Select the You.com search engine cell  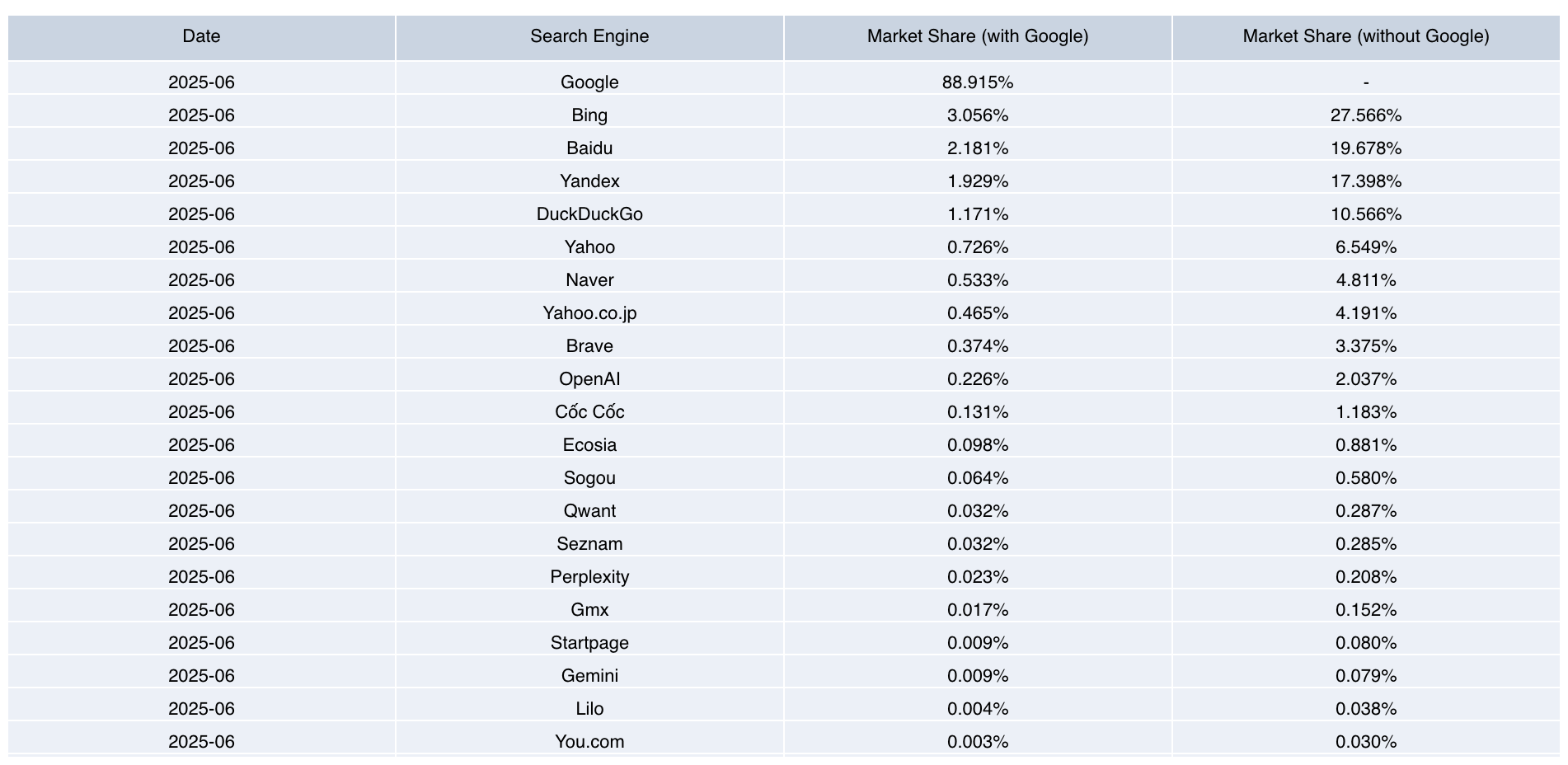tap(589, 742)
